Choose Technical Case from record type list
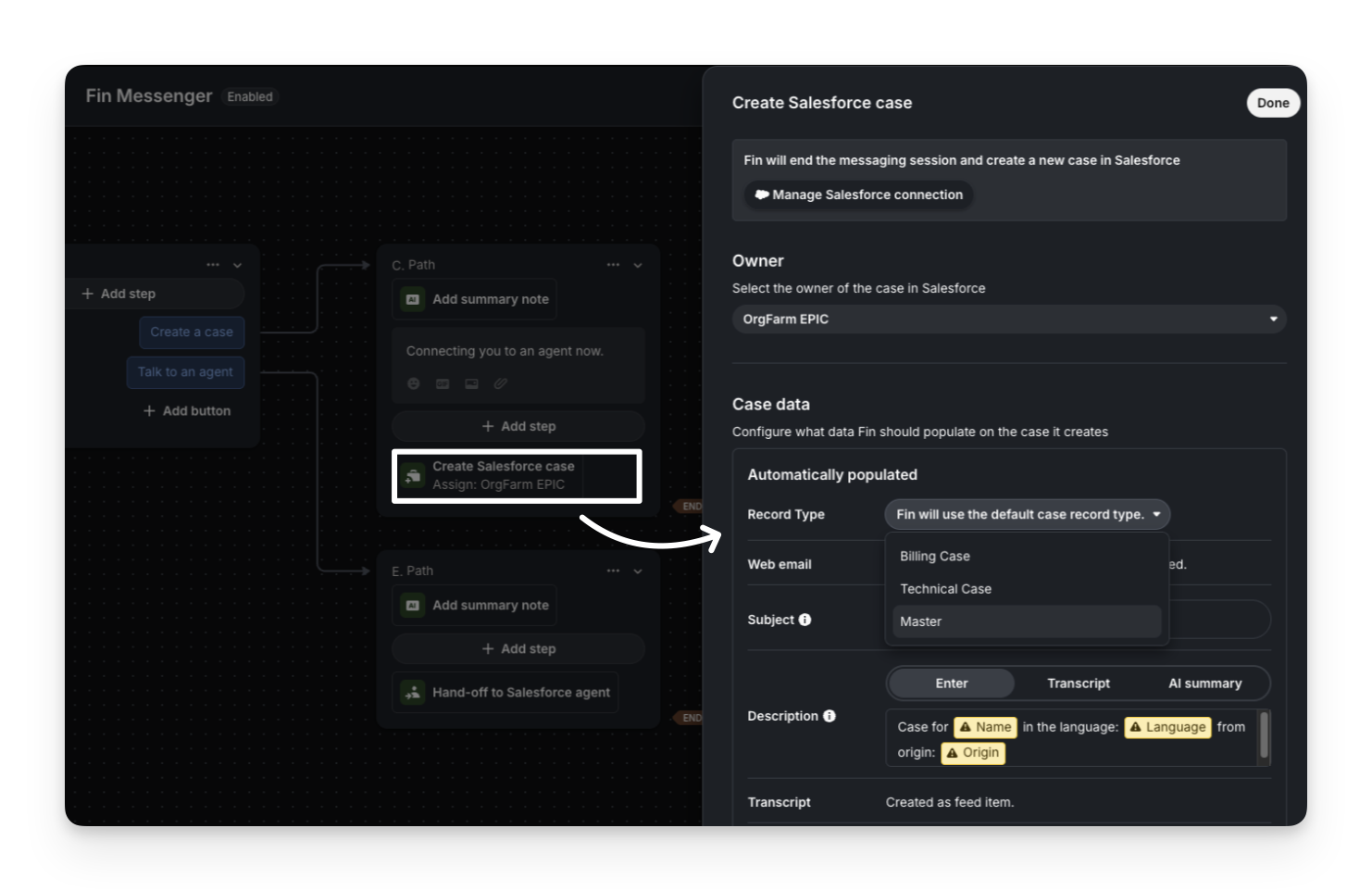The image size is (1372, 891). 945,589
